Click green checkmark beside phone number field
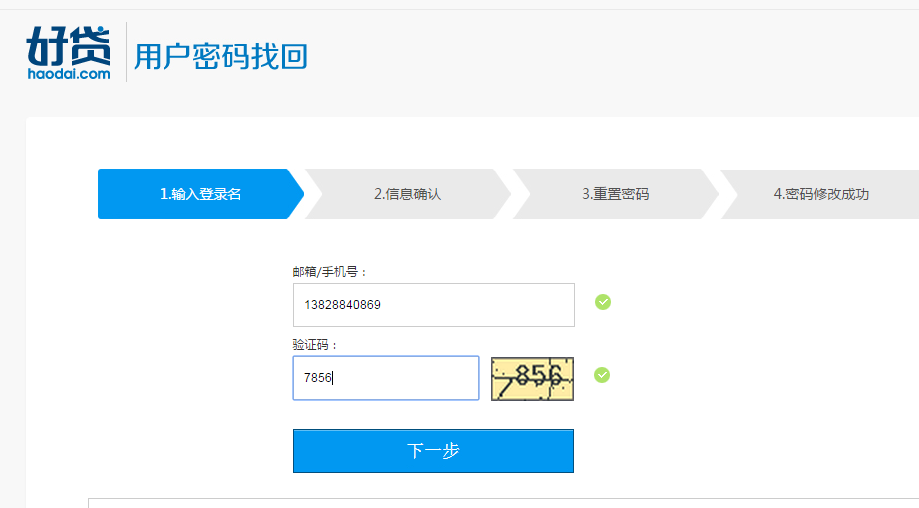The image size is (919, 508). [x=603, y=302]
